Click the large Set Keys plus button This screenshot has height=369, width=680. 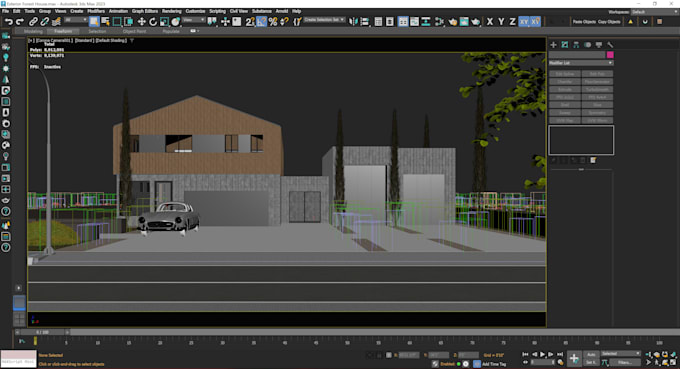[x=574, y=359]
